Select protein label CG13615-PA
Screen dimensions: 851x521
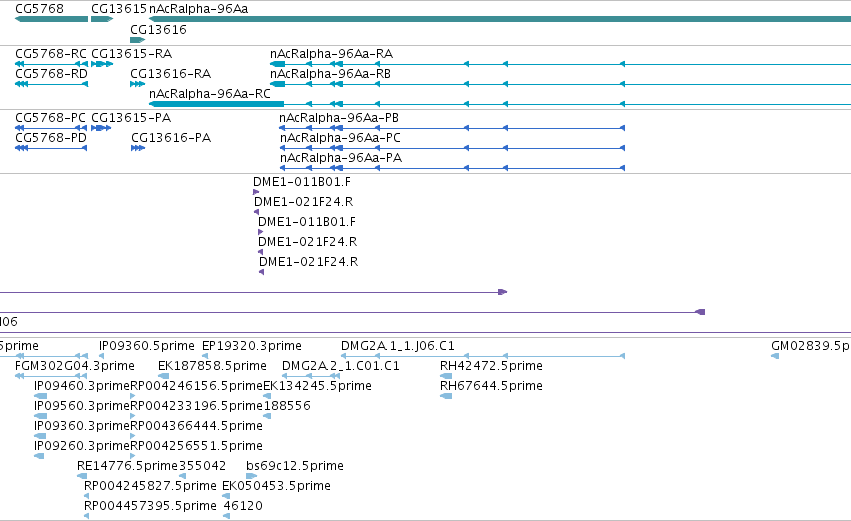131,118
